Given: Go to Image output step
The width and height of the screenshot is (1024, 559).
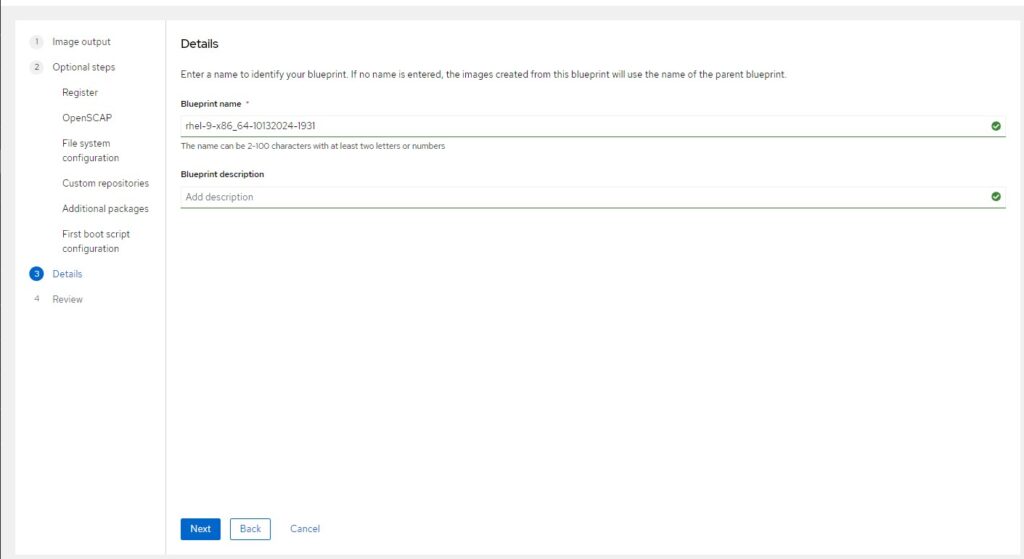Looking at the screenshot, I should coord(82,42).
